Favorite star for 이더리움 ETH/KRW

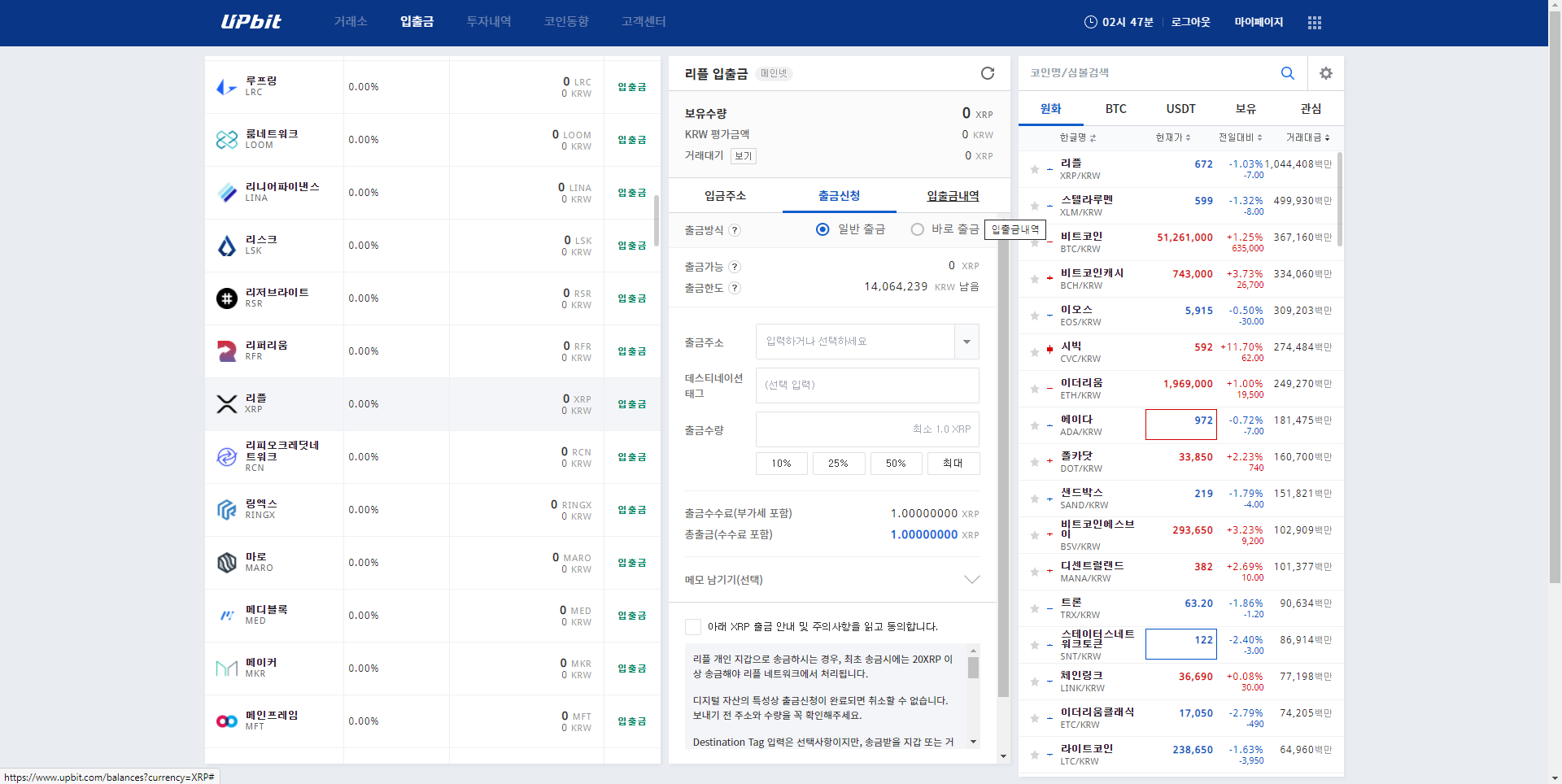coord(1035,389)
